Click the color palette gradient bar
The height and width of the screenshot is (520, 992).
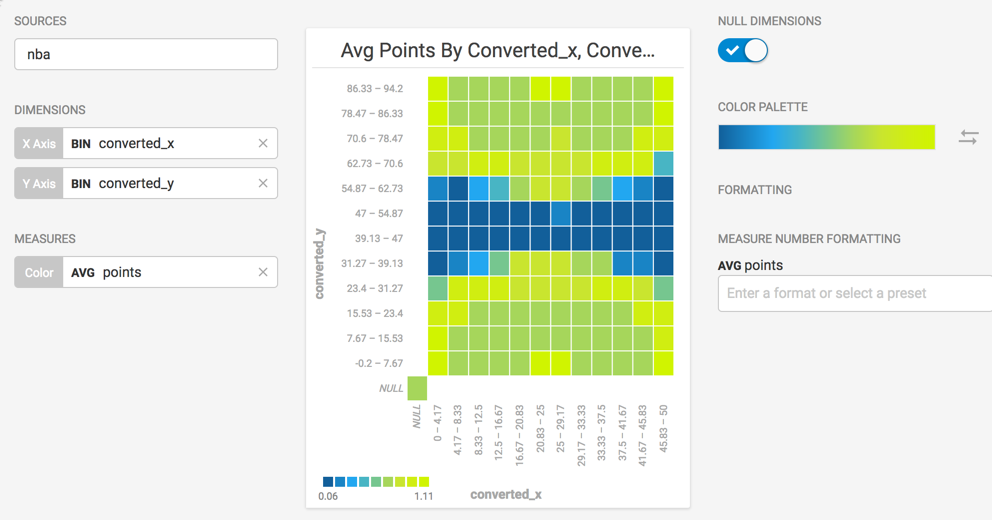(x=826, y=137)
